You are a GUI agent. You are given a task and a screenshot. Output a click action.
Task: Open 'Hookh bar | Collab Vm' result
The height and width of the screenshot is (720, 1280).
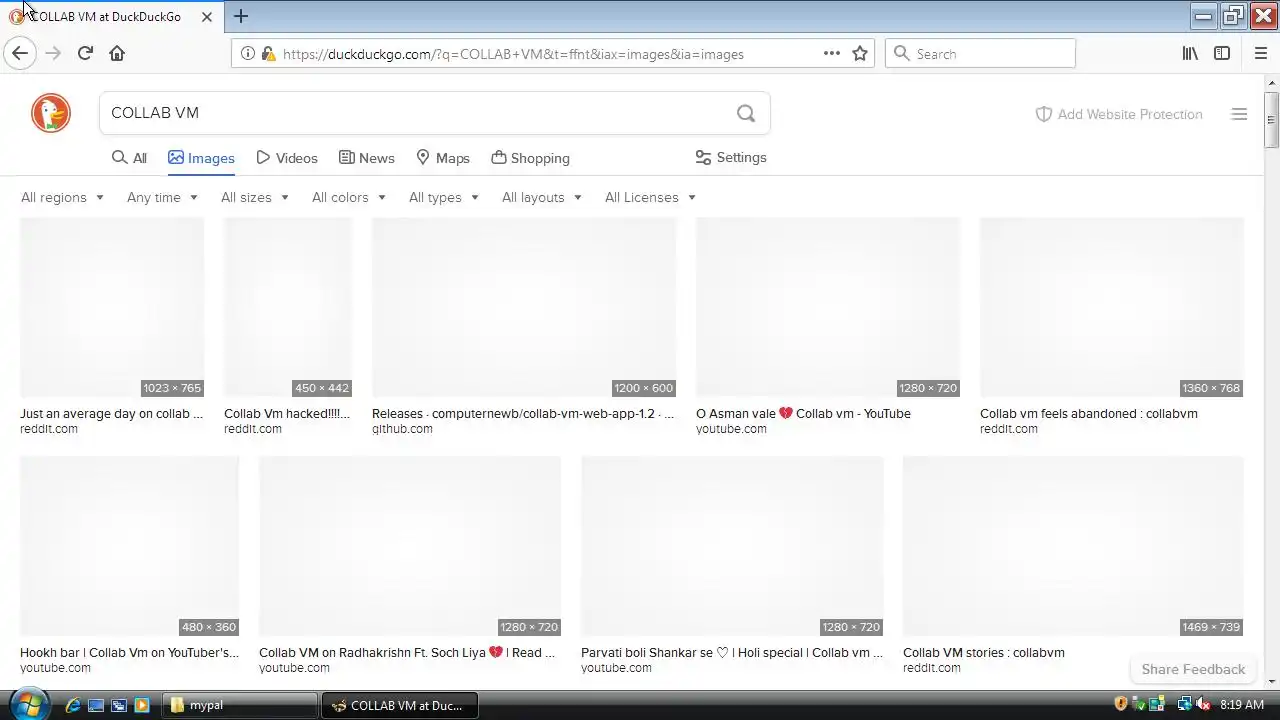click(129, 653)
